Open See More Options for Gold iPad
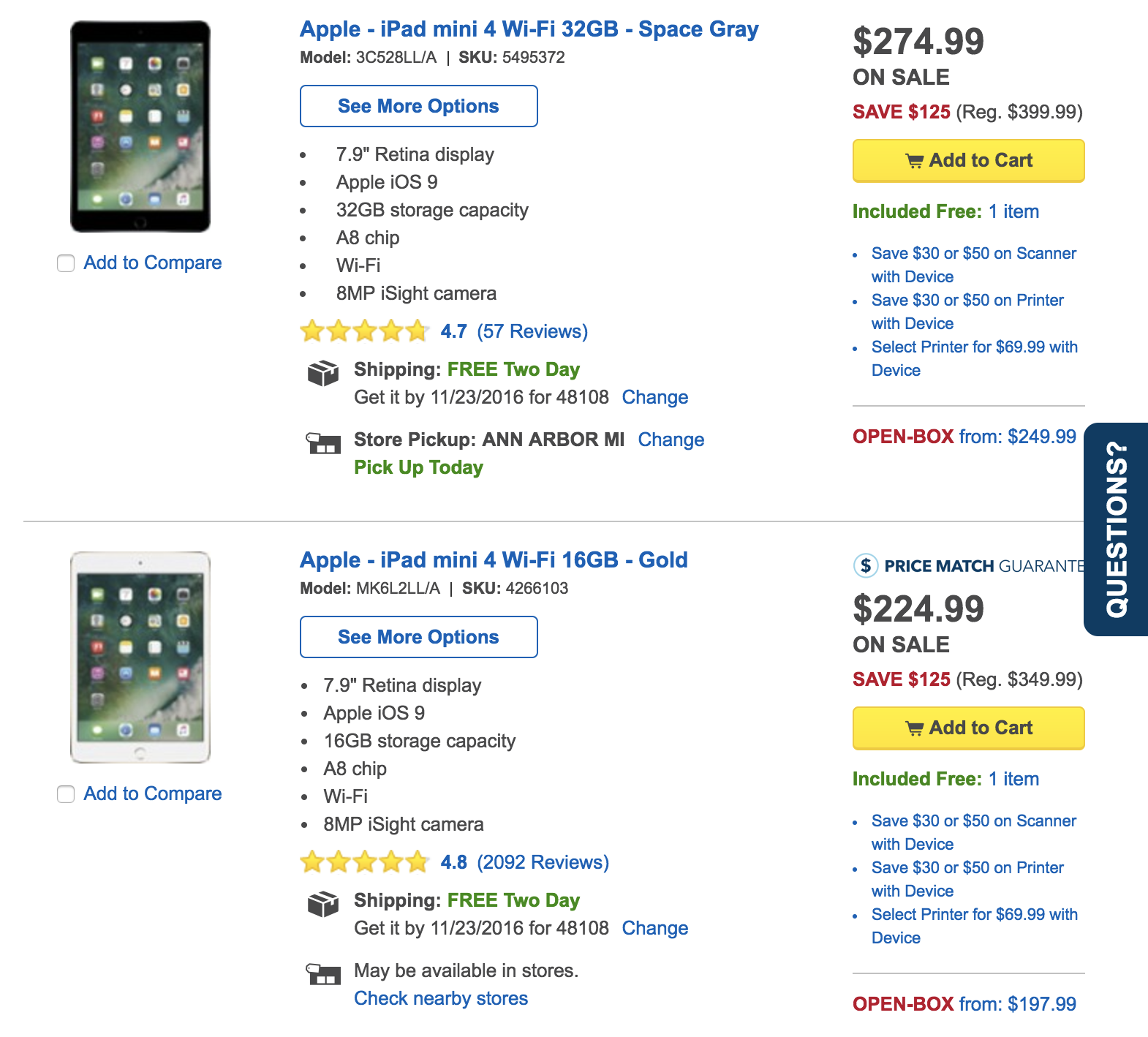Viewport: 1148px width, 1037px height. tap(418, 637)
